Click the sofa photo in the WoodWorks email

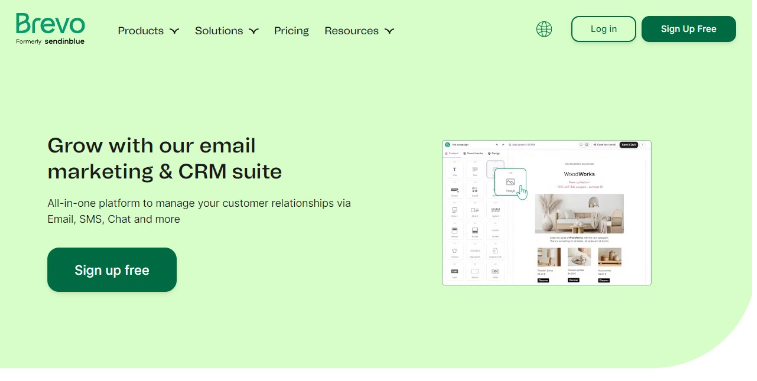579,213
